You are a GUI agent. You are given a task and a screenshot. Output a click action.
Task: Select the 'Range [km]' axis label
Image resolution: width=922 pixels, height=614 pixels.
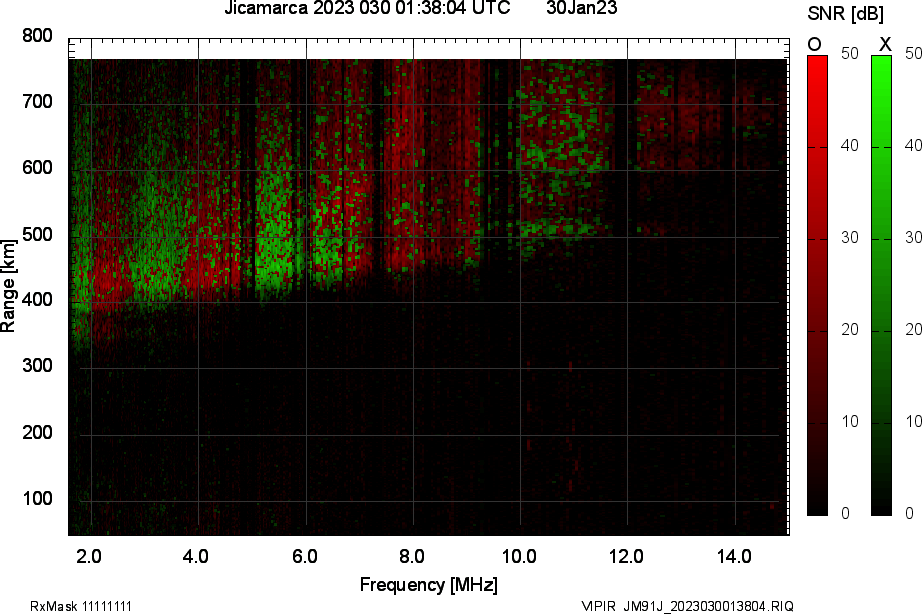tap(9, 285)
